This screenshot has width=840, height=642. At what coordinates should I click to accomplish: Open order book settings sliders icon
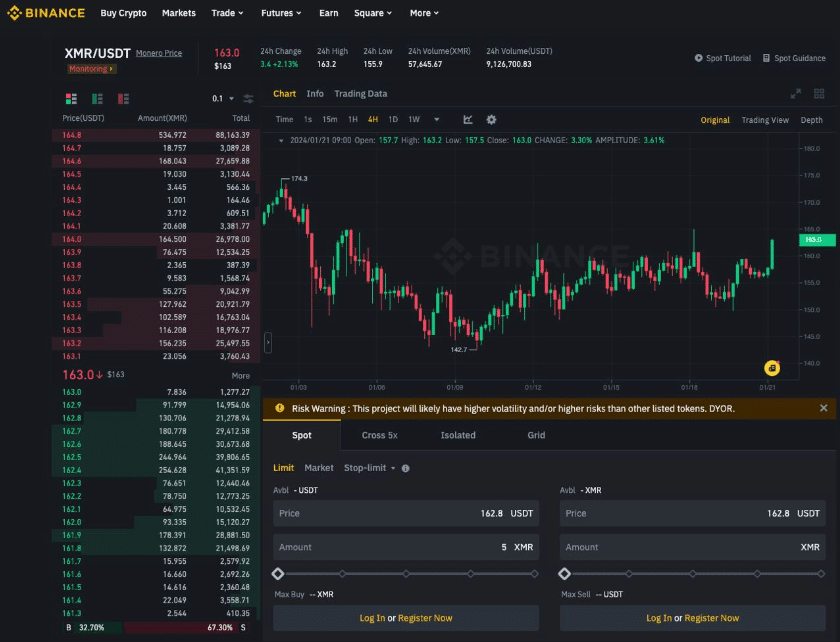point(249,99)
